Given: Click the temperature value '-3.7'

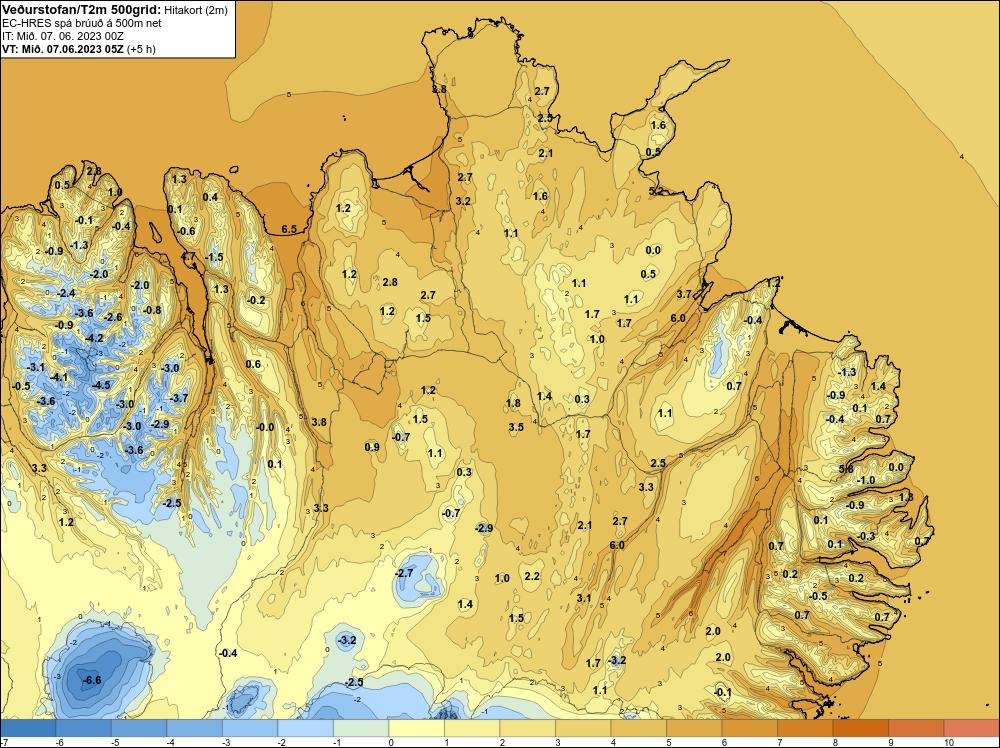Looking at the screenshot, I should (179, 398).
